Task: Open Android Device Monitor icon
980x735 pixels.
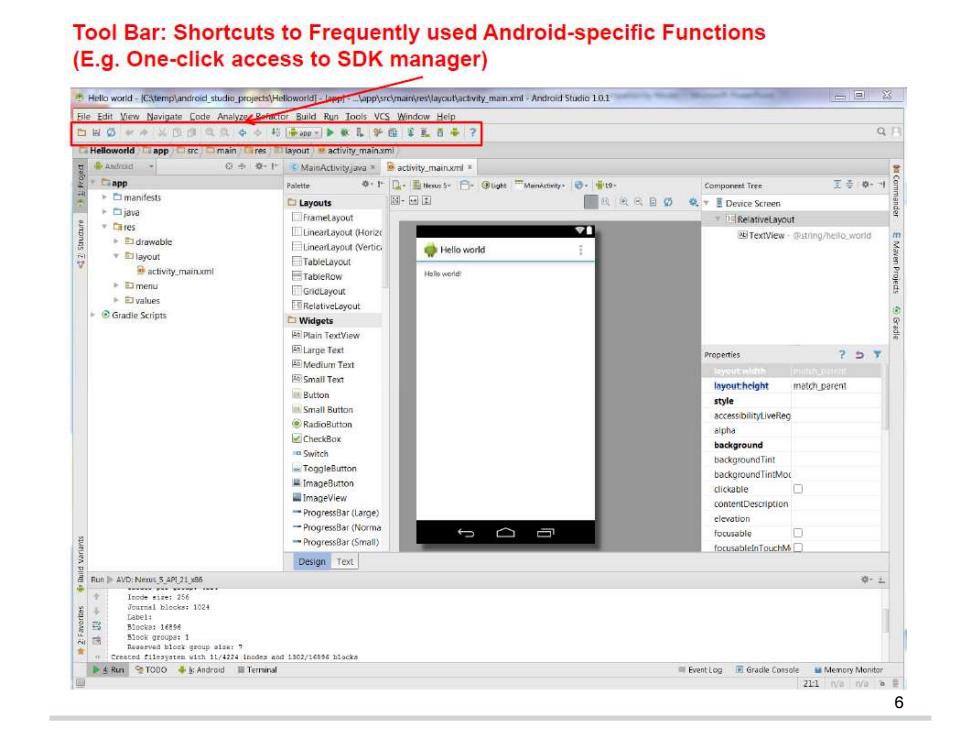Action: coord(455,132)
